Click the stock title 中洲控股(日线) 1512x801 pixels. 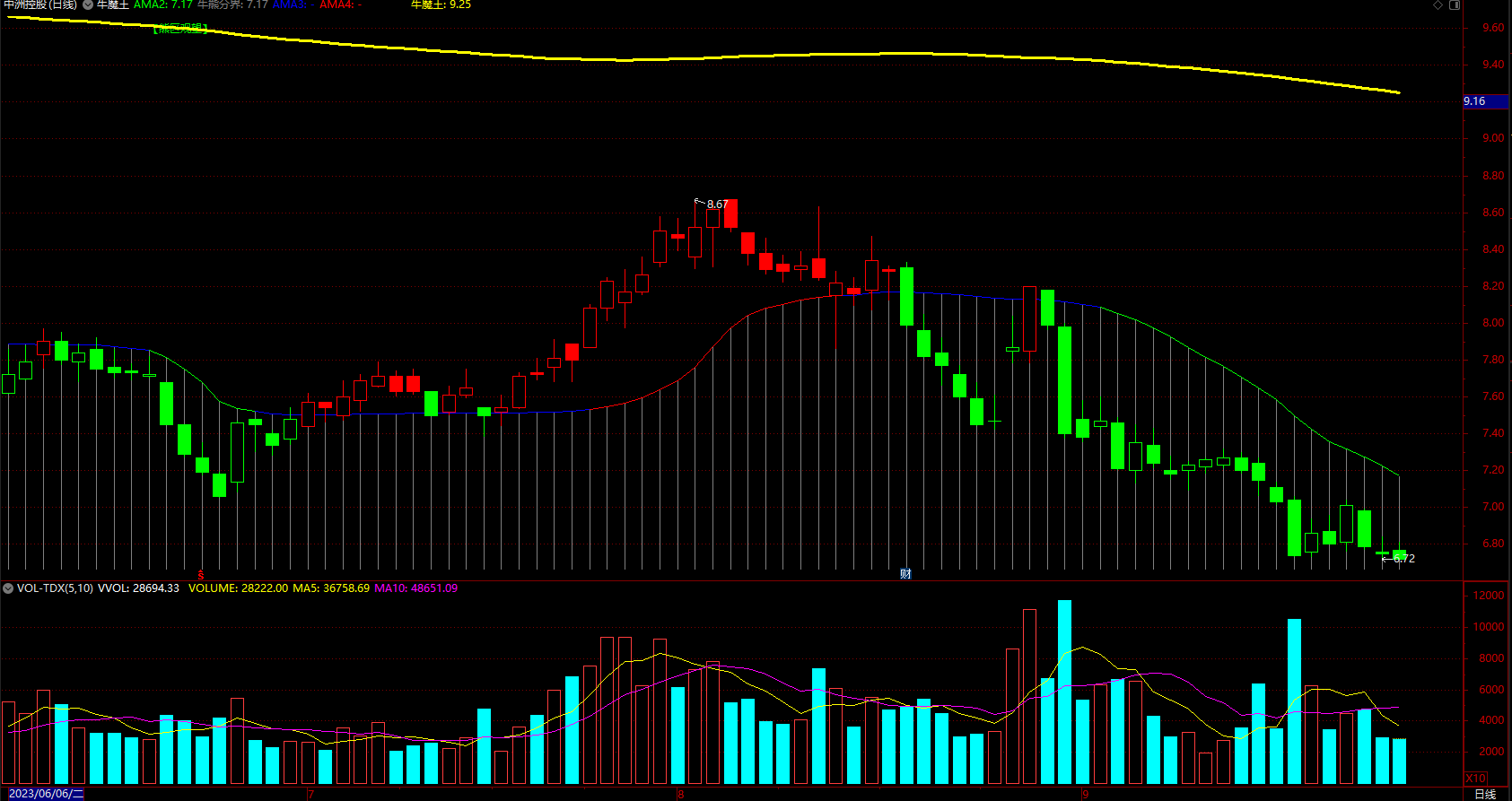39,4
